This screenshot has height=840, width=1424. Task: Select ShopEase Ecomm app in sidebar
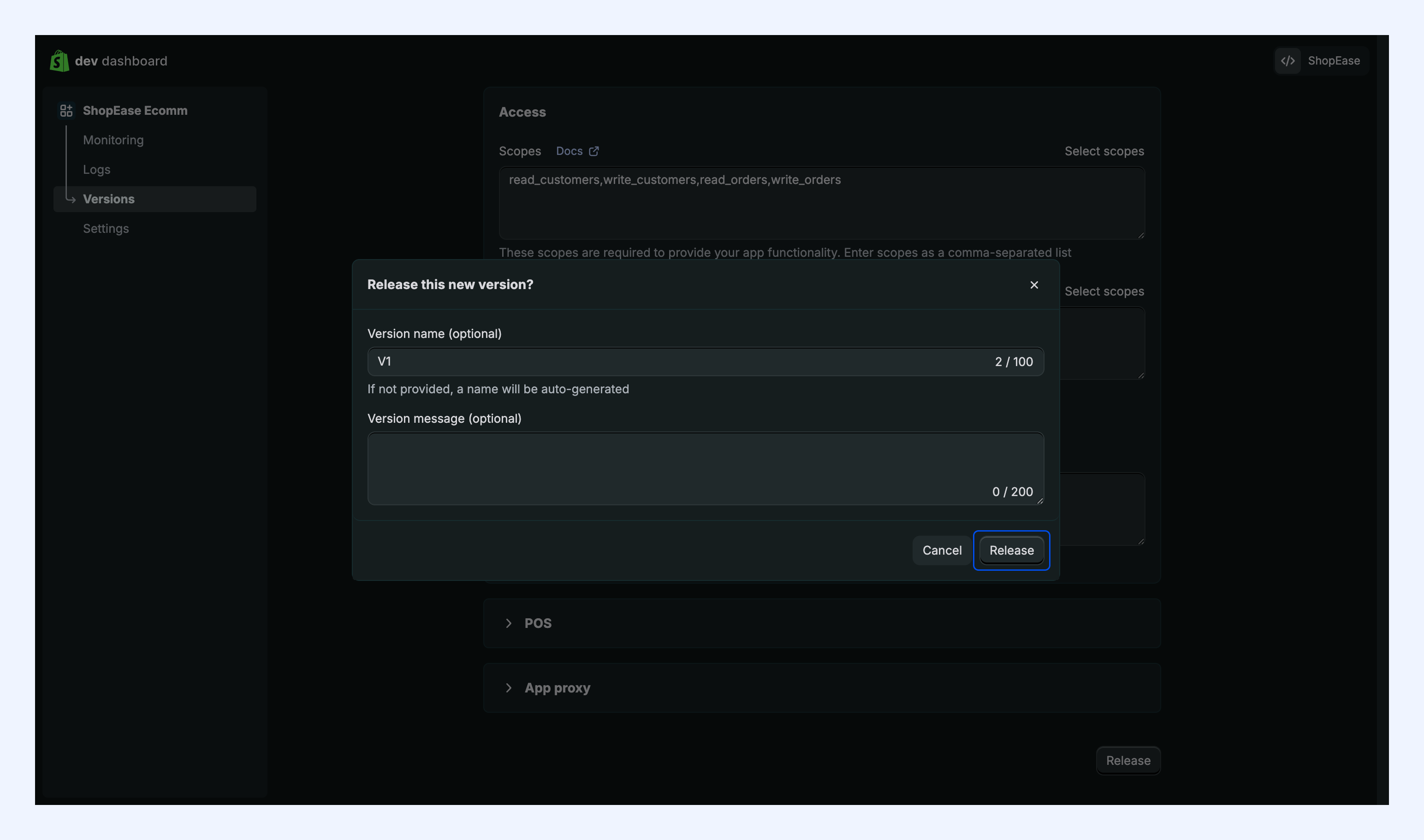(135, 110)
